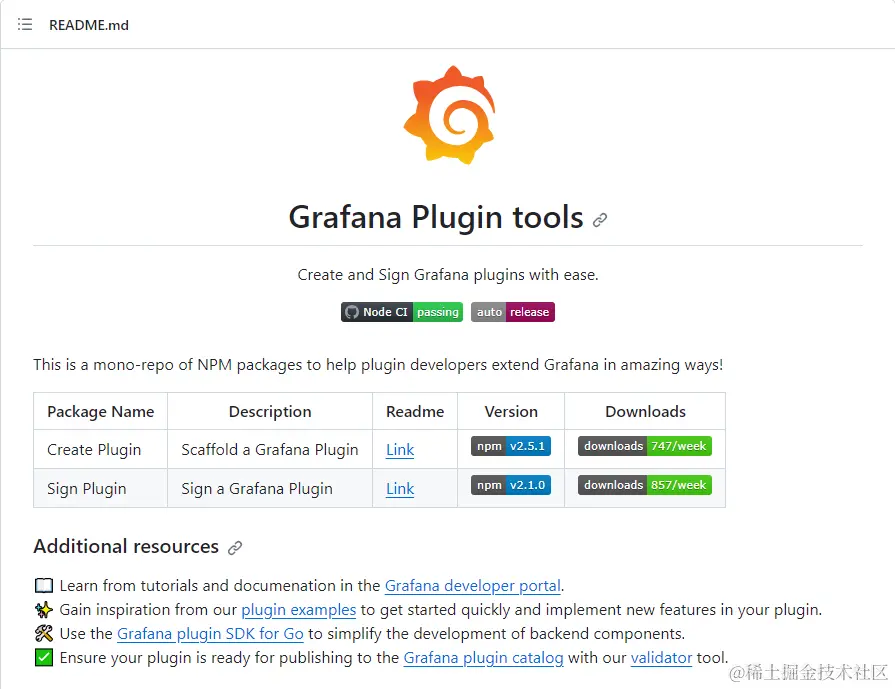This screenshot has height=689, width=895.
Task: Open the plugin examples link
Action: pyautogui.click(x=299, y=610)
